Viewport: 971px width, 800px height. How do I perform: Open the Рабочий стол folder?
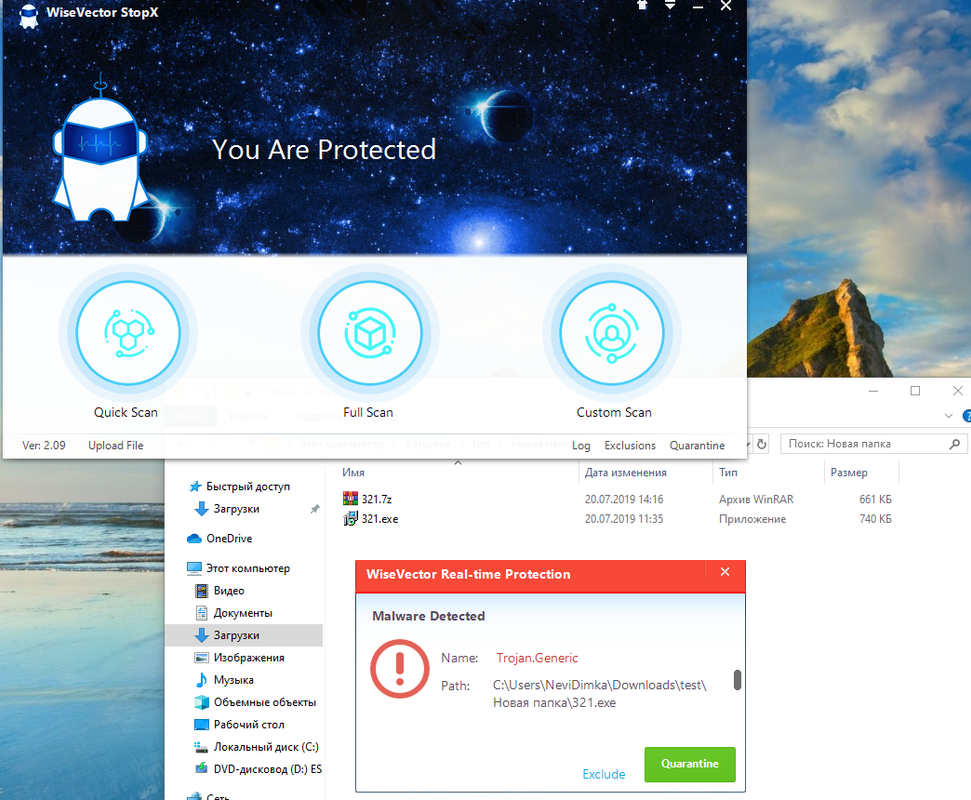[x=249, y=724]
